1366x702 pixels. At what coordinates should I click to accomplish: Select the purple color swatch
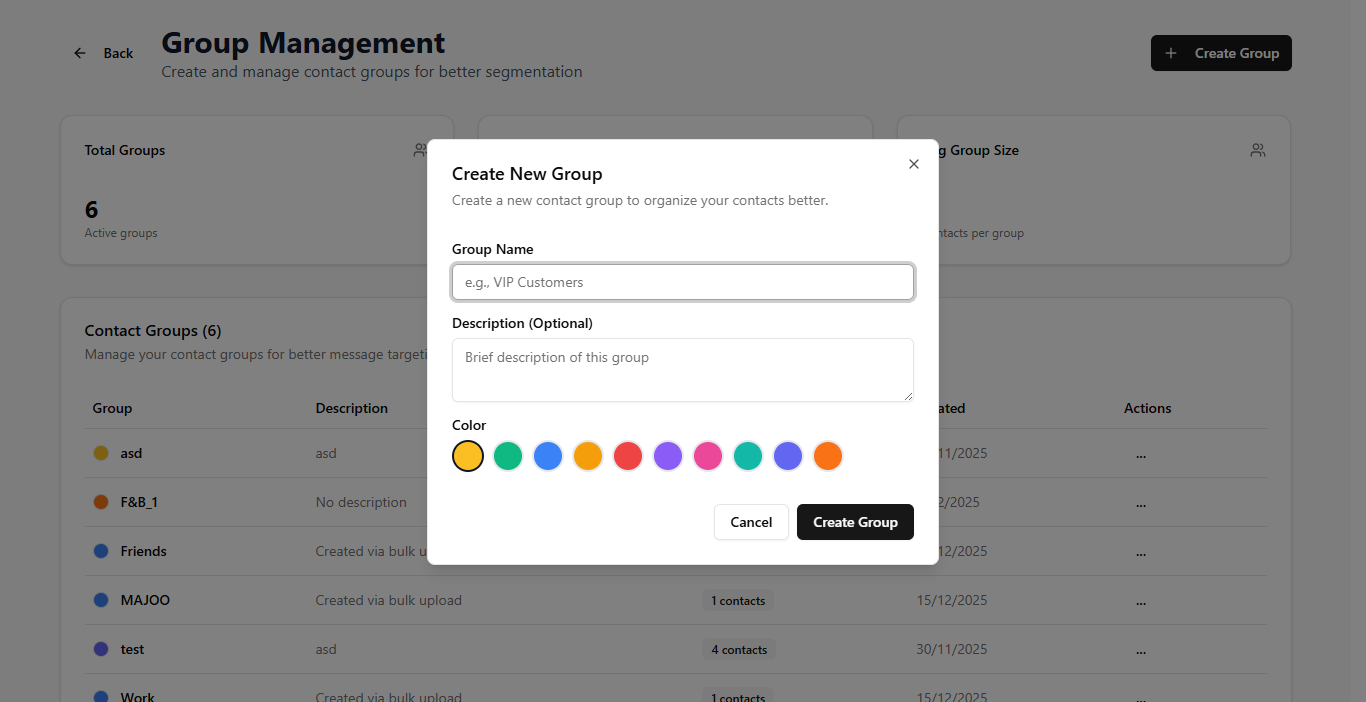click(668, 456)
